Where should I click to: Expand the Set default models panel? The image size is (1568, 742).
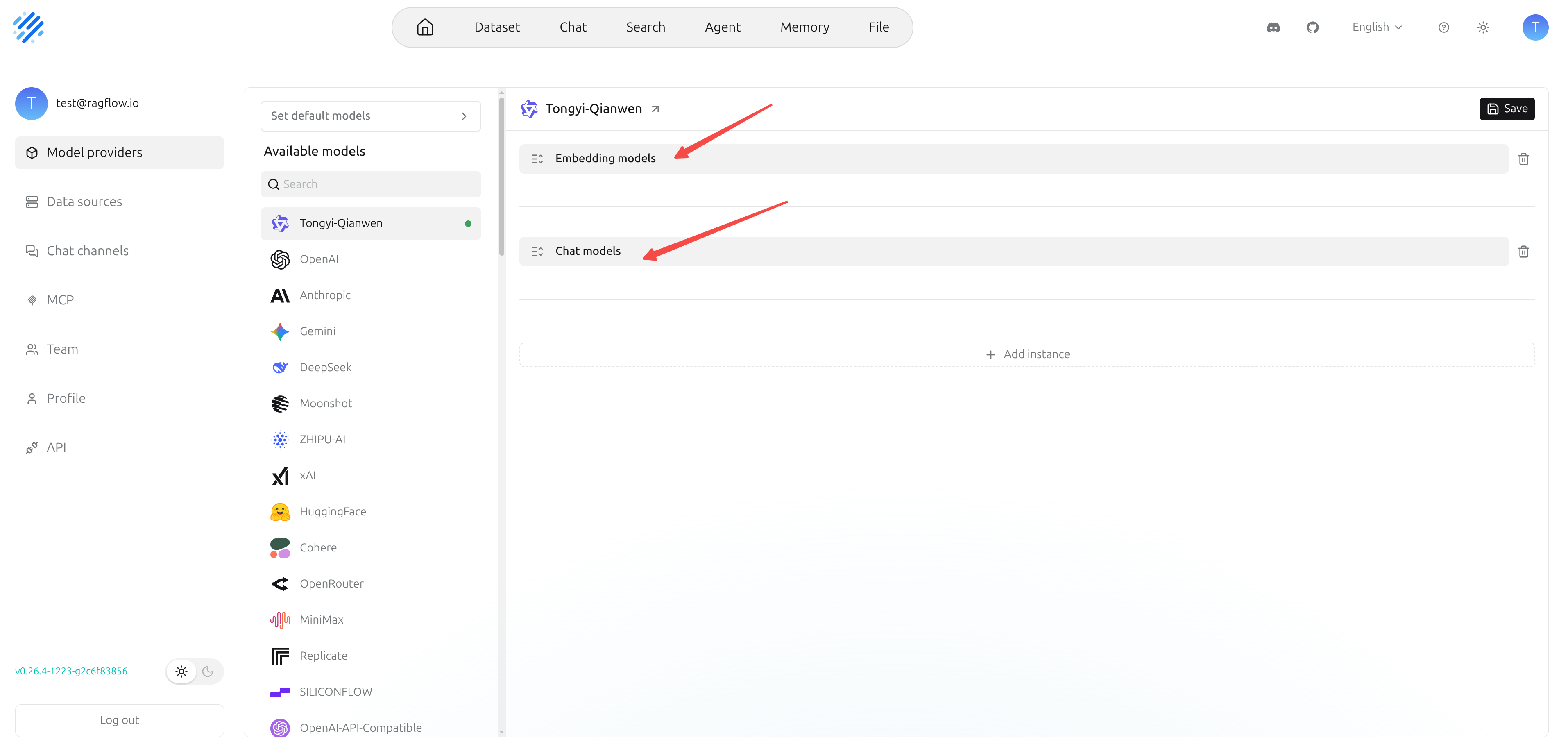click(371, 116)
